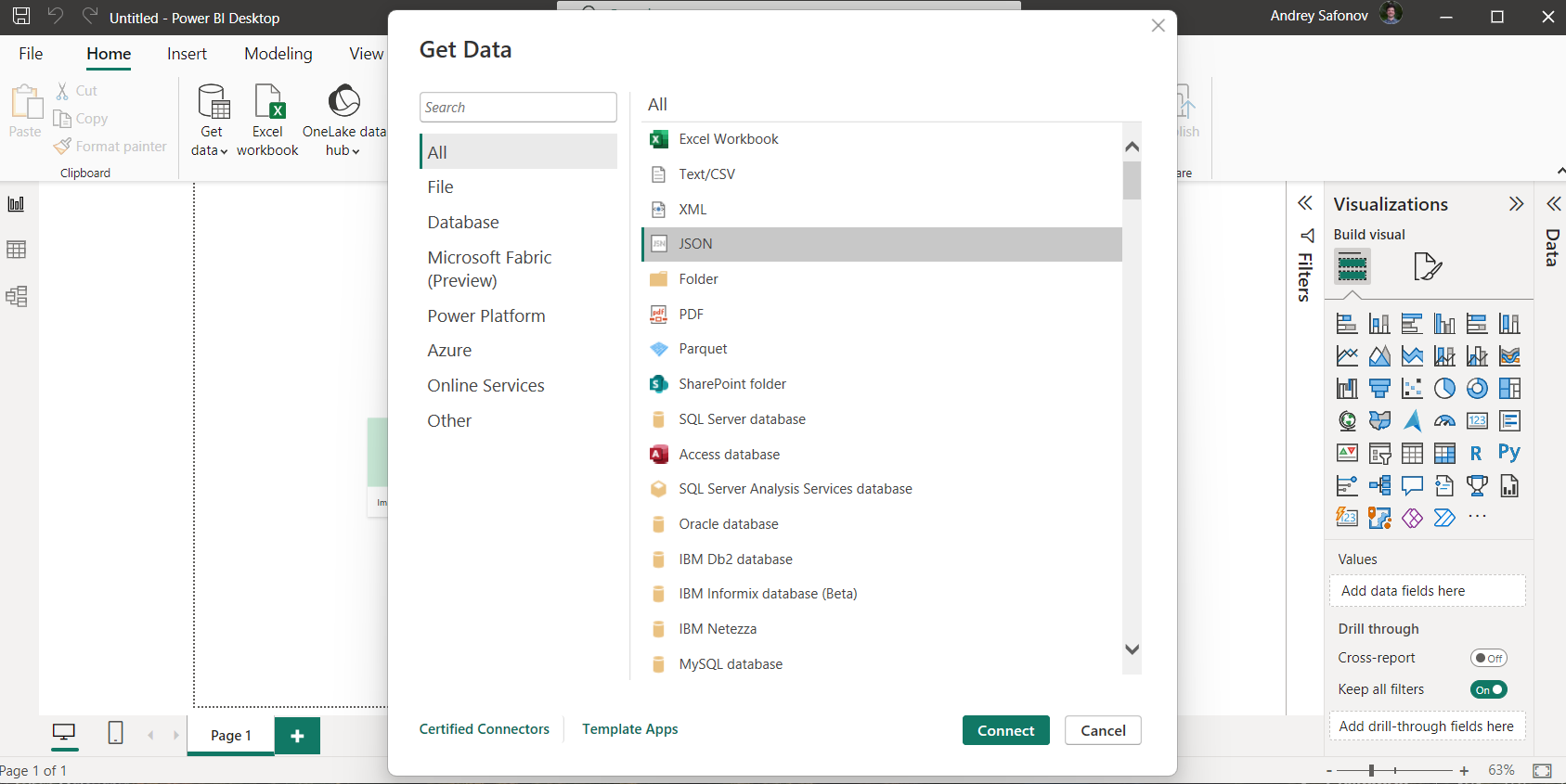This screenshot has width=1566, height=784.
Task: Open the Format visual paintbrush tab
Action: click(1427, 267)
